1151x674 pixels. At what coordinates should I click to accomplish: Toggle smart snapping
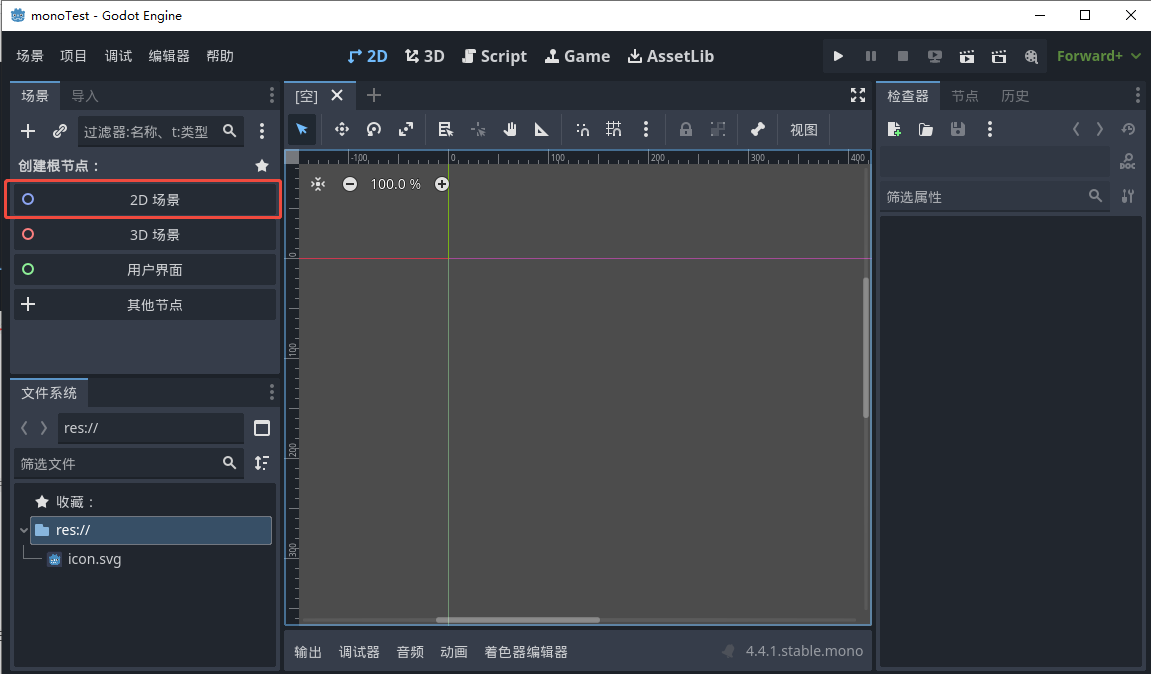(x=582, y=130)
